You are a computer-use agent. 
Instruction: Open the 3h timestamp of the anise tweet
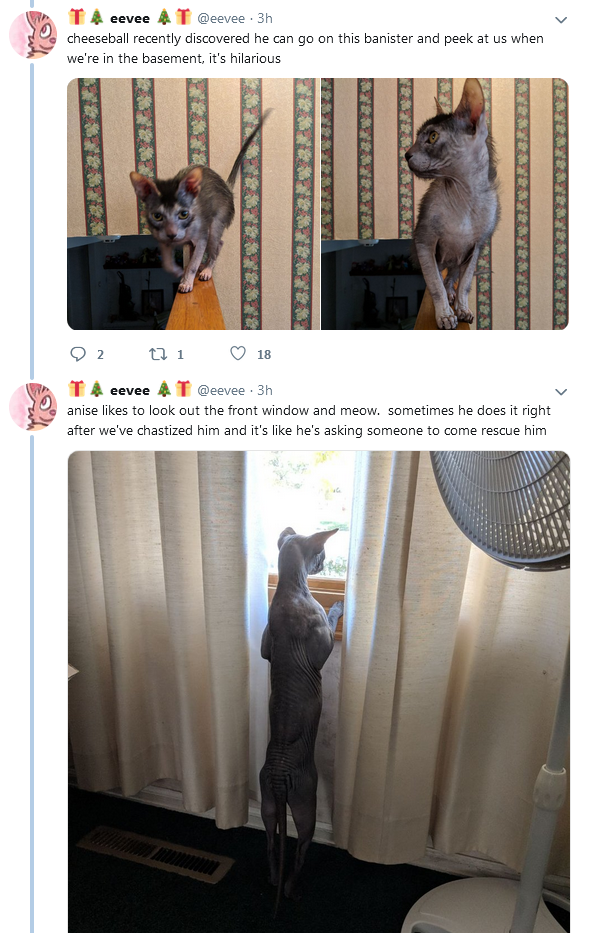pos(265,390)
